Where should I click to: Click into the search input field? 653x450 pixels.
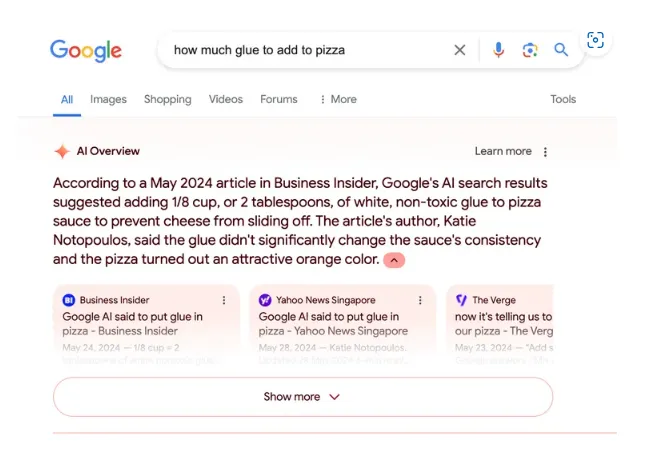(x=300, y=50)
